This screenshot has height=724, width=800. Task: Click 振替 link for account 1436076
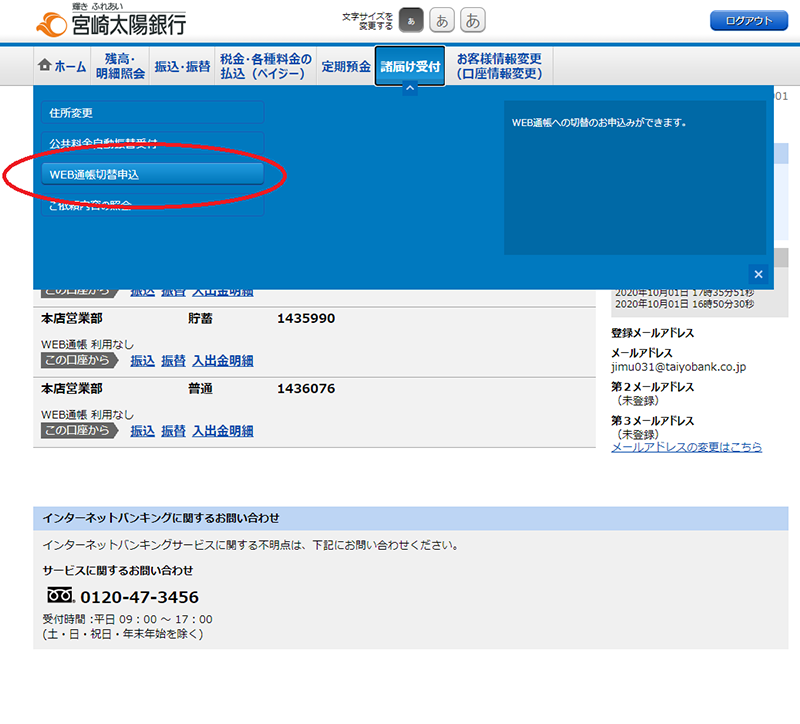pyautogui.click(x=173, y=431)
